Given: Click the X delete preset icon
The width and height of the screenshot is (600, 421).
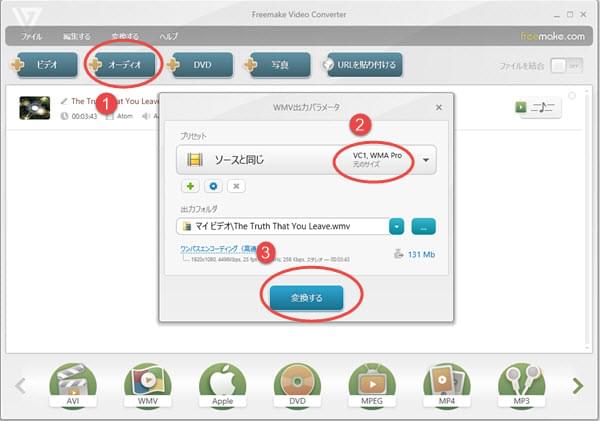Looking at the screenshot, I should pyautogui.click(x=236, y=186).
